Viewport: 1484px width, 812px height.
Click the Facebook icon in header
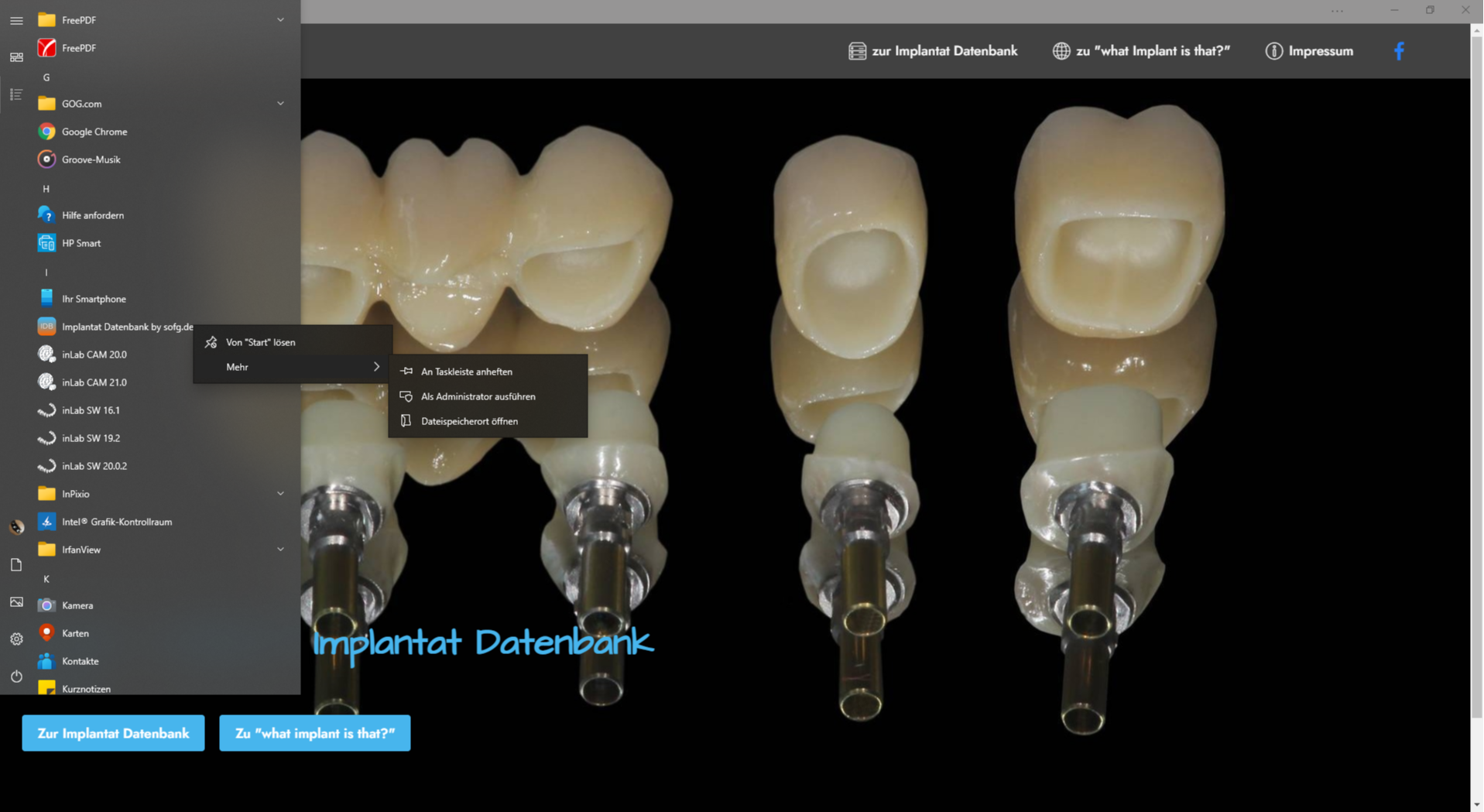point(1399,51)
